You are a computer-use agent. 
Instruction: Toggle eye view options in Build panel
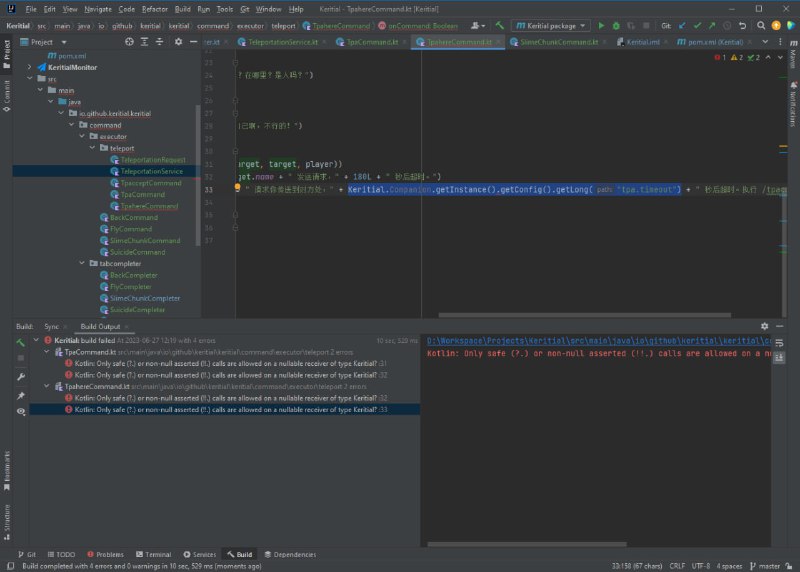click(20, 411)
